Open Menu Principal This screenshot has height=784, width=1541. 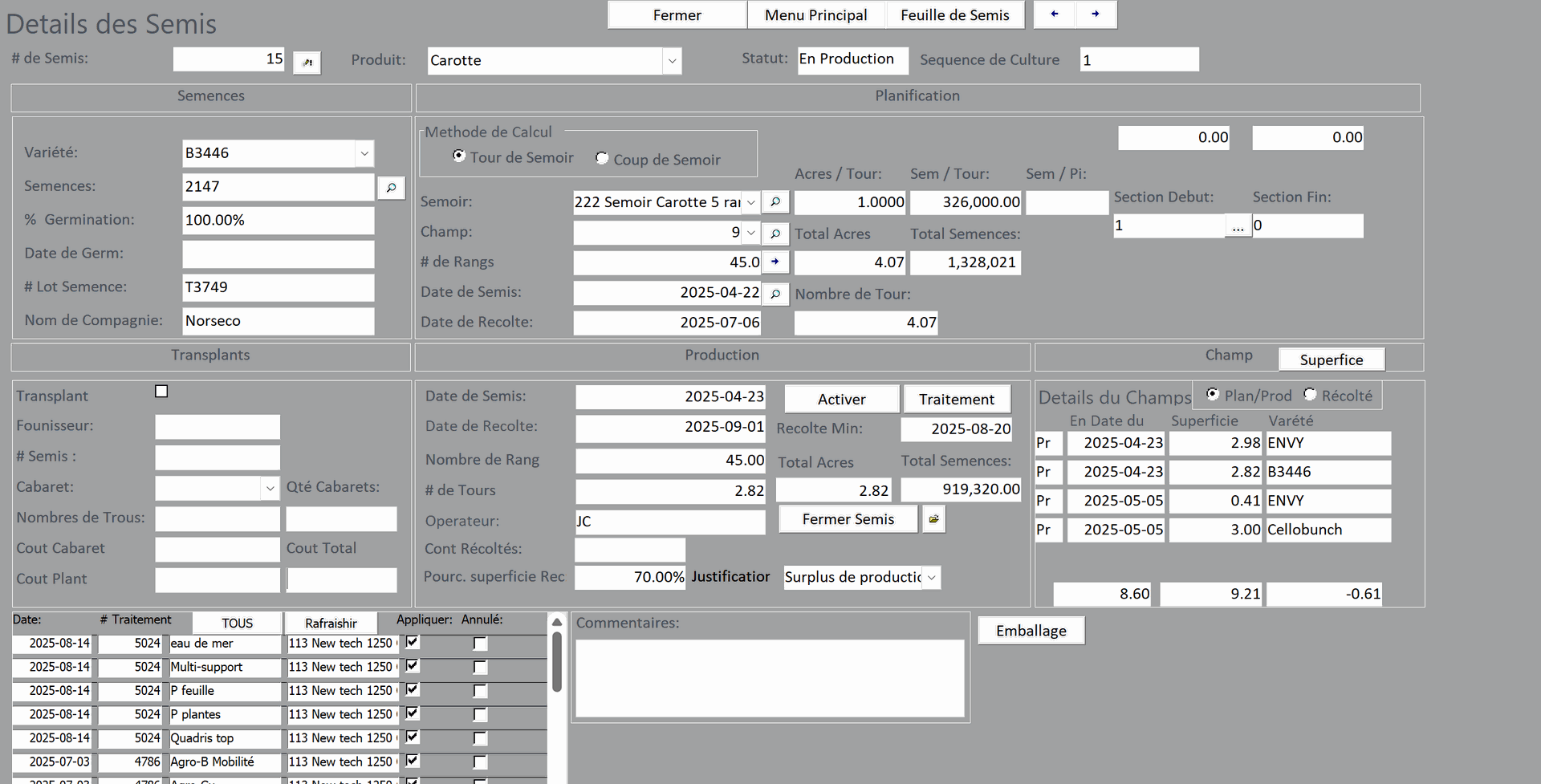815,15
